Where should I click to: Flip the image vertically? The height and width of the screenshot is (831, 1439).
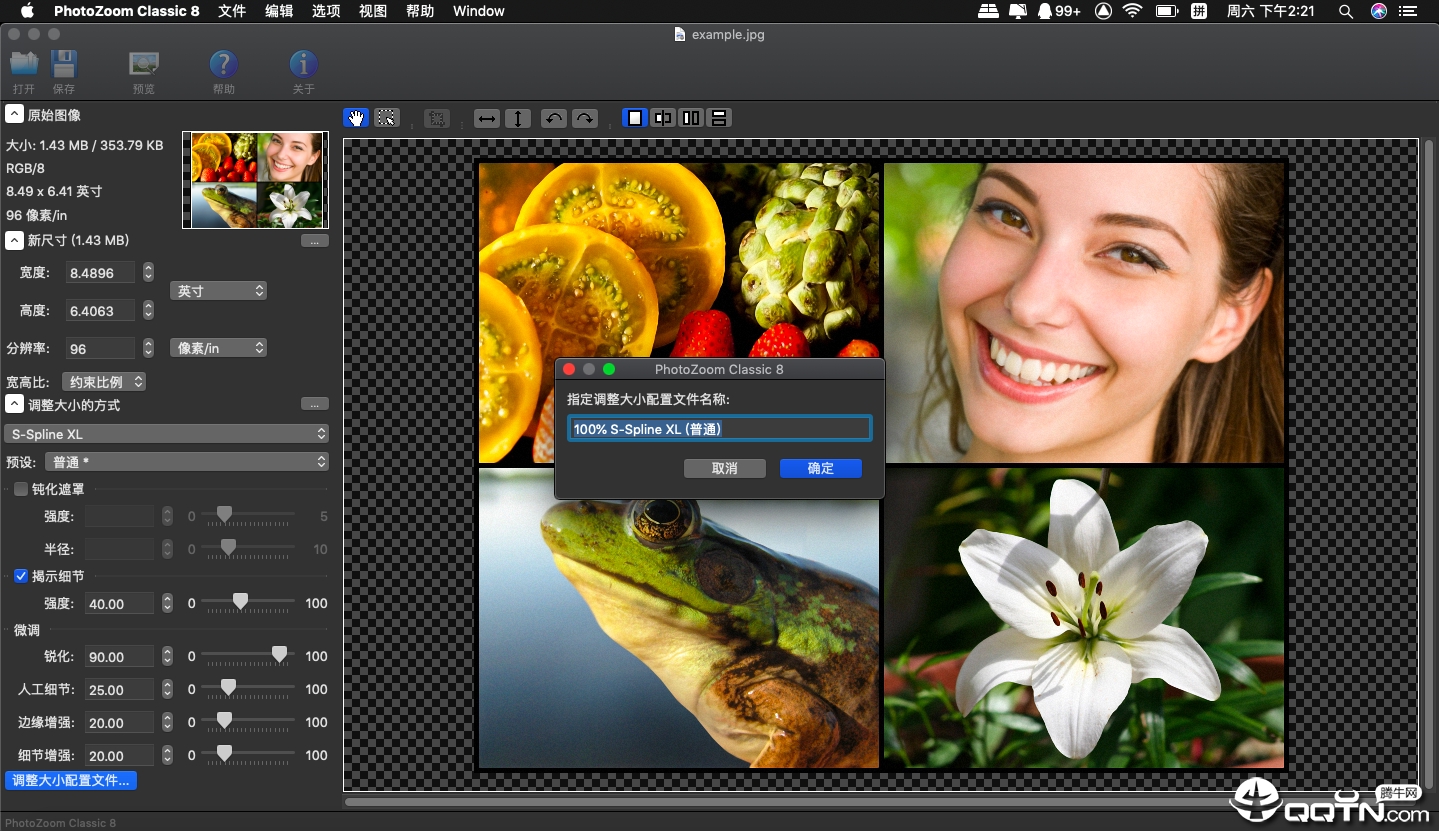(x=518, y=118)
